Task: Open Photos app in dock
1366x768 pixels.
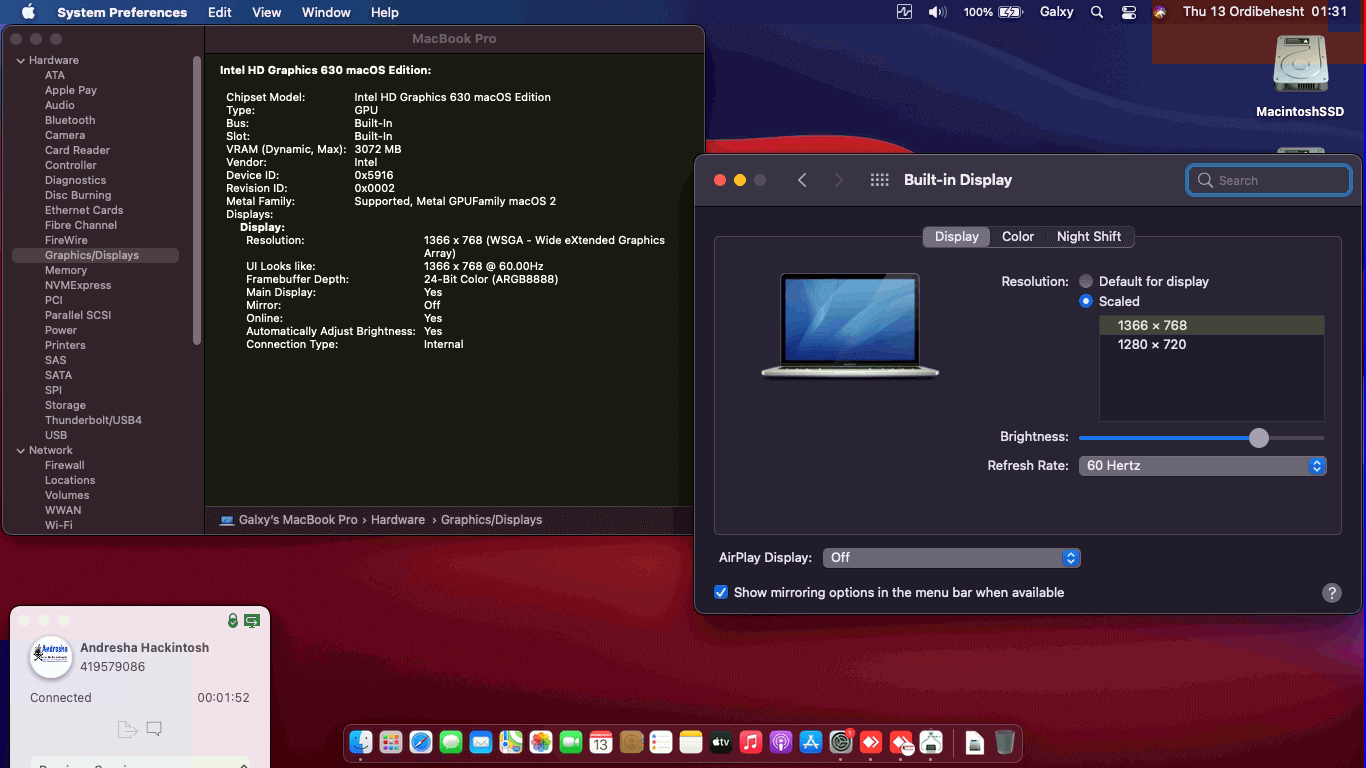Action: [541, 742]
